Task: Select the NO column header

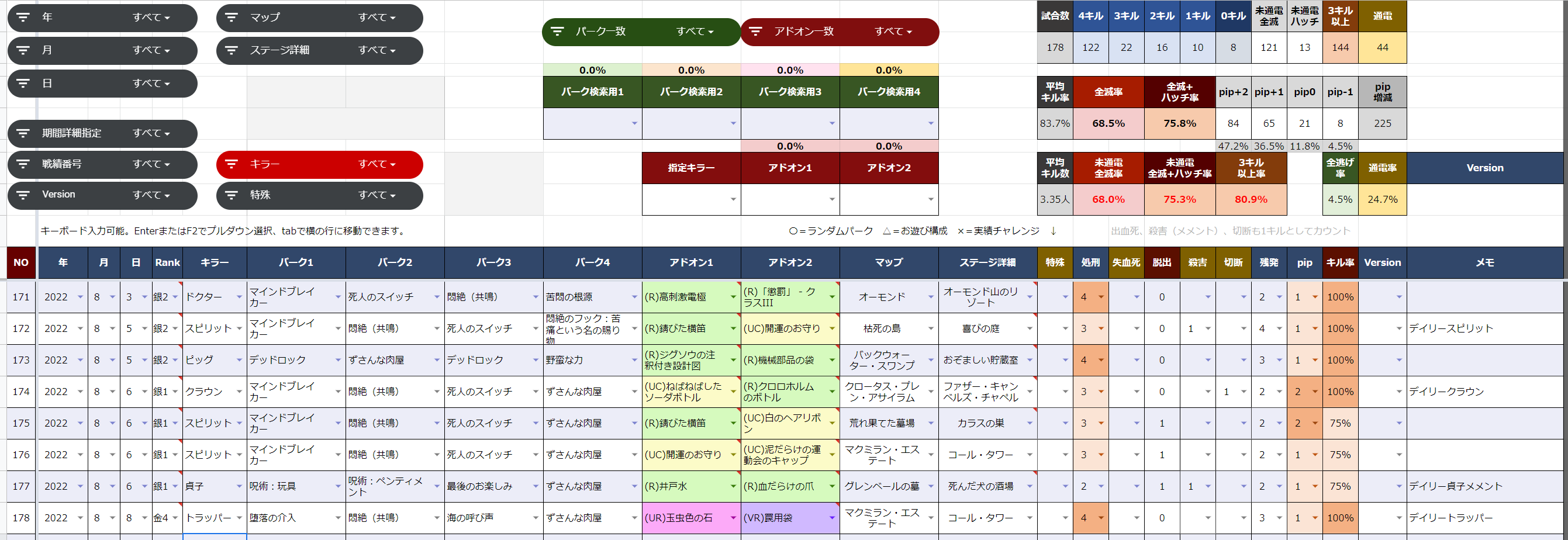Action: (21, 262)
